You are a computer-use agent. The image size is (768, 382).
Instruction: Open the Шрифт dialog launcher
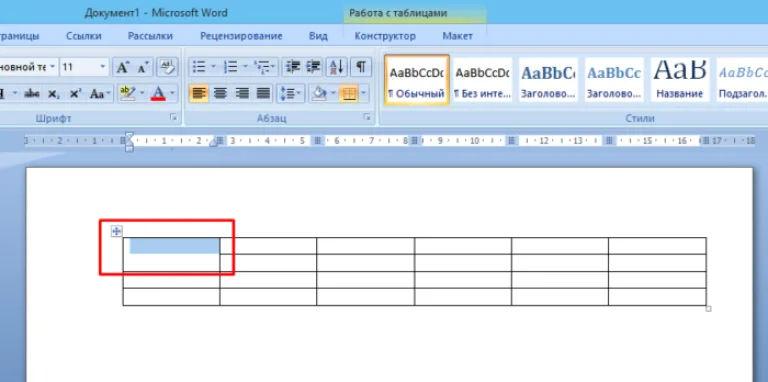tap(172, 117)
